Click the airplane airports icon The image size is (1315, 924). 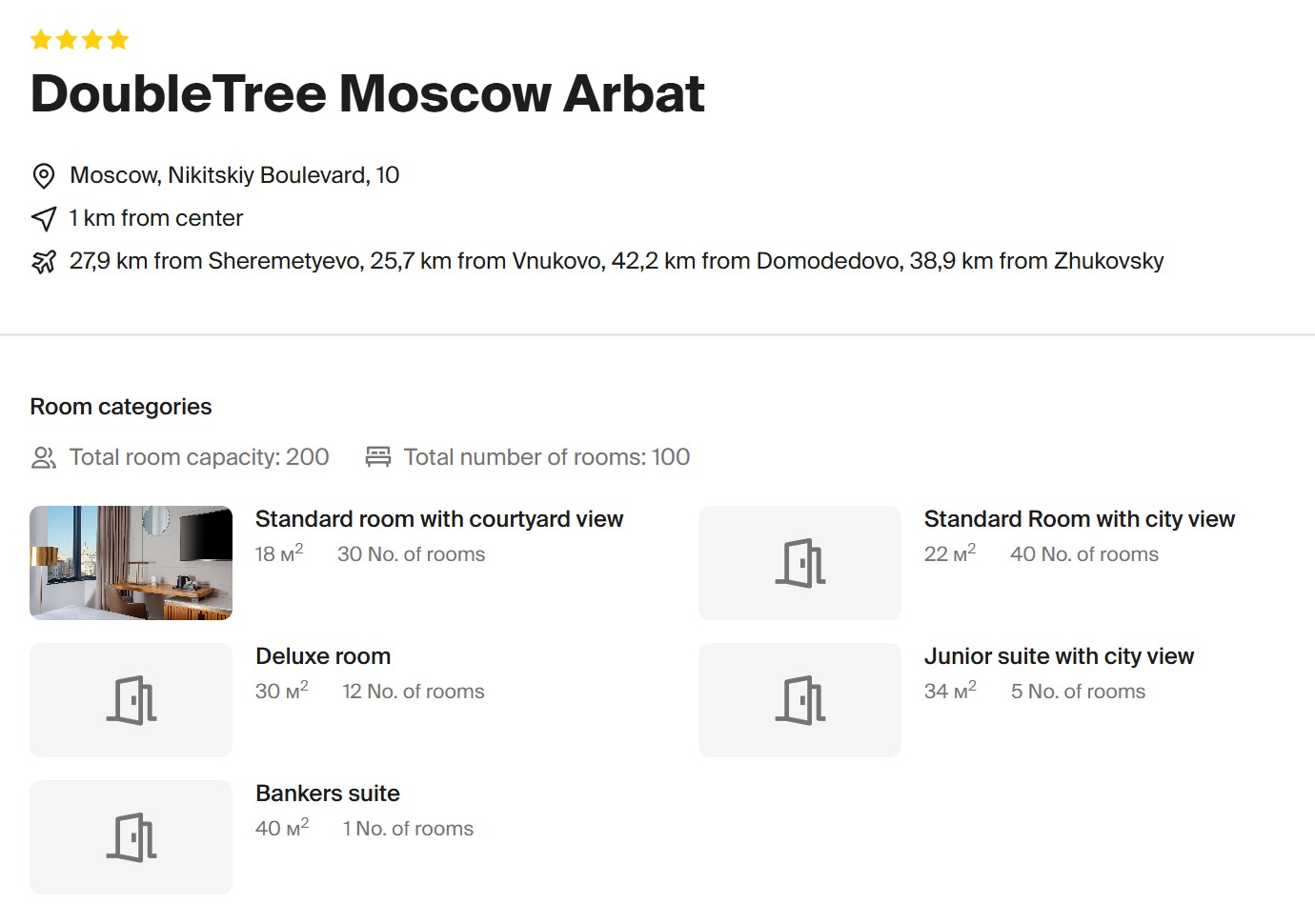(44, 262)
